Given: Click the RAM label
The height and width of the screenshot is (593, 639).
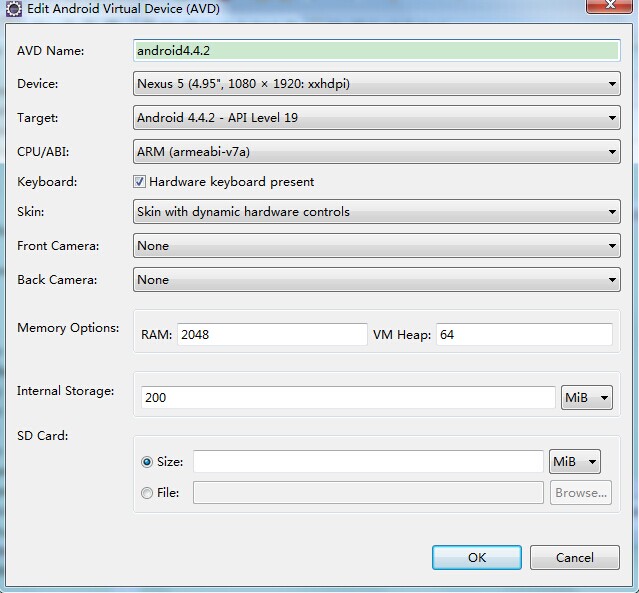Looking at the screenshot, I should point(156,335).
